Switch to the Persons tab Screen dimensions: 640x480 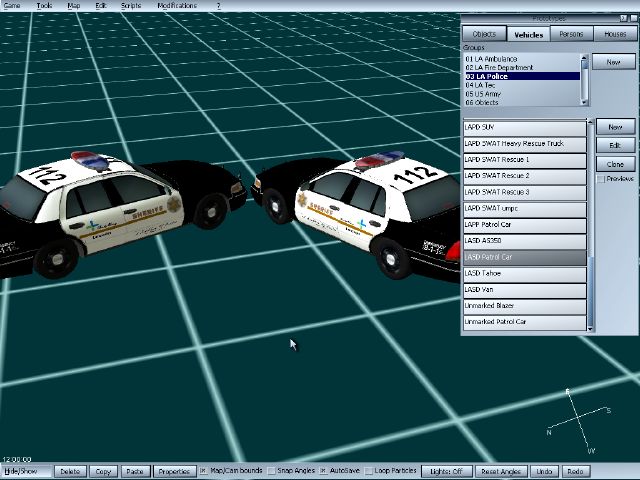tap(571, 34)
